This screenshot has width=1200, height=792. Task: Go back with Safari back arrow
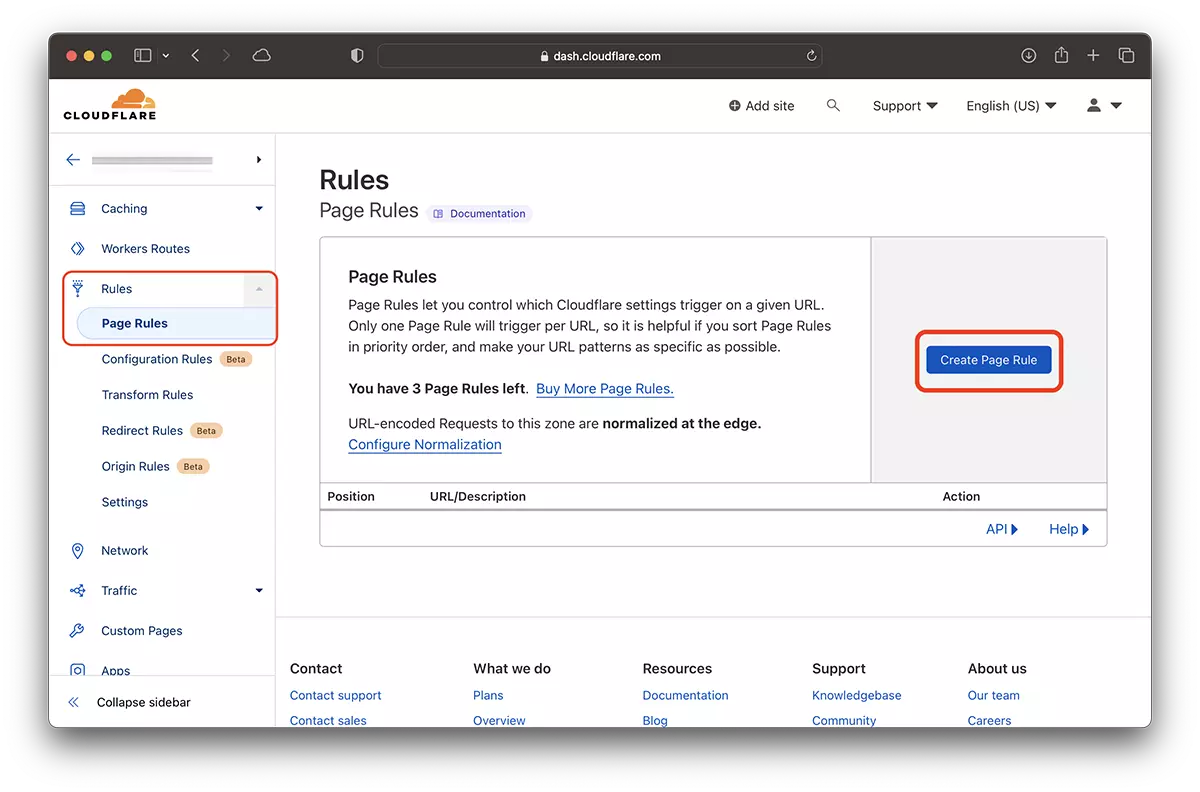pos(195,56)
